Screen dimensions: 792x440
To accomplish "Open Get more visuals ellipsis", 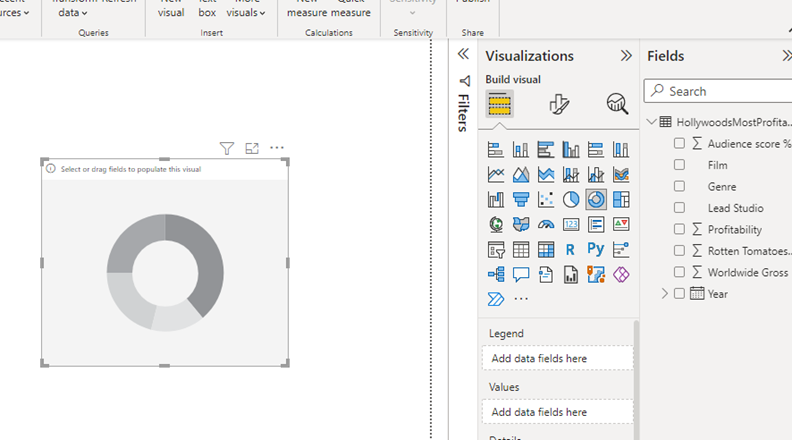I will point(521,299).
